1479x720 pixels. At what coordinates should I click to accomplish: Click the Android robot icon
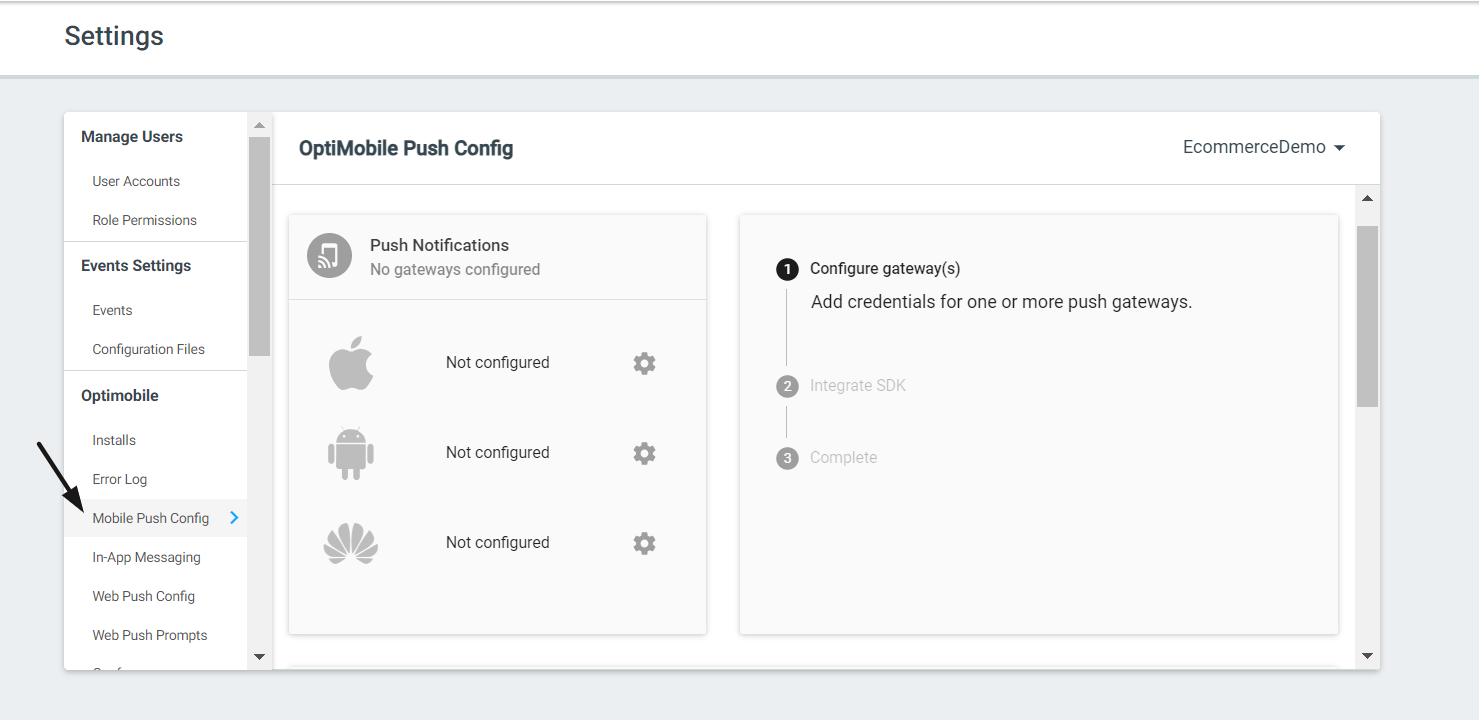coord(351,453)
